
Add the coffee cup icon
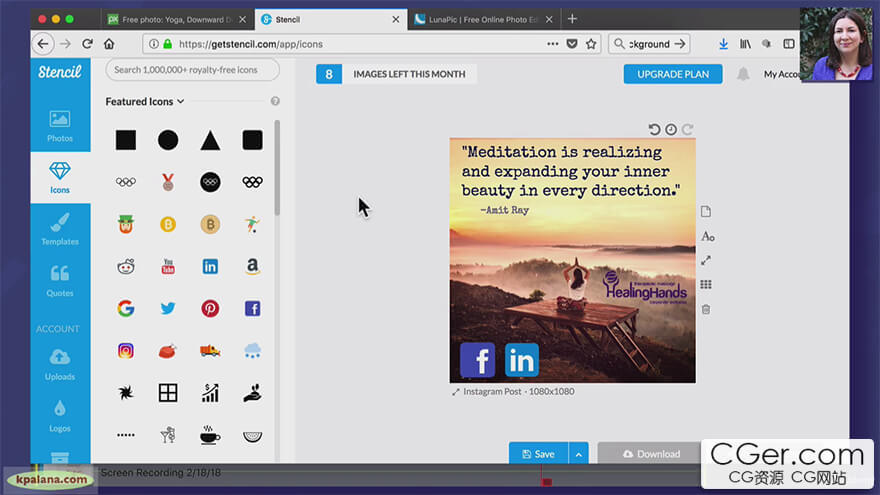point(210,435)
